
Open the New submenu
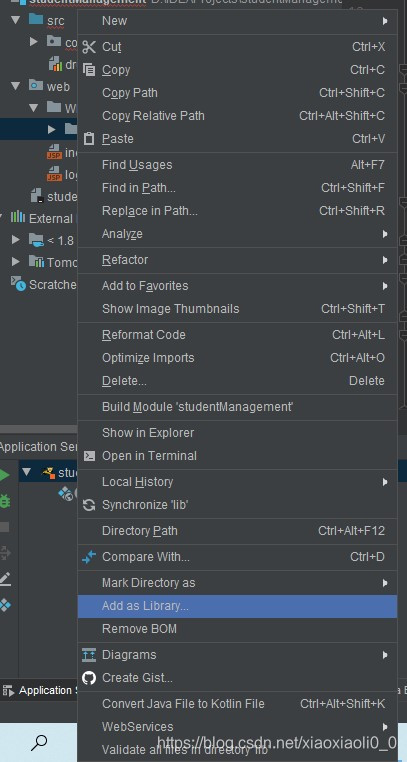(x=237, y=21)
